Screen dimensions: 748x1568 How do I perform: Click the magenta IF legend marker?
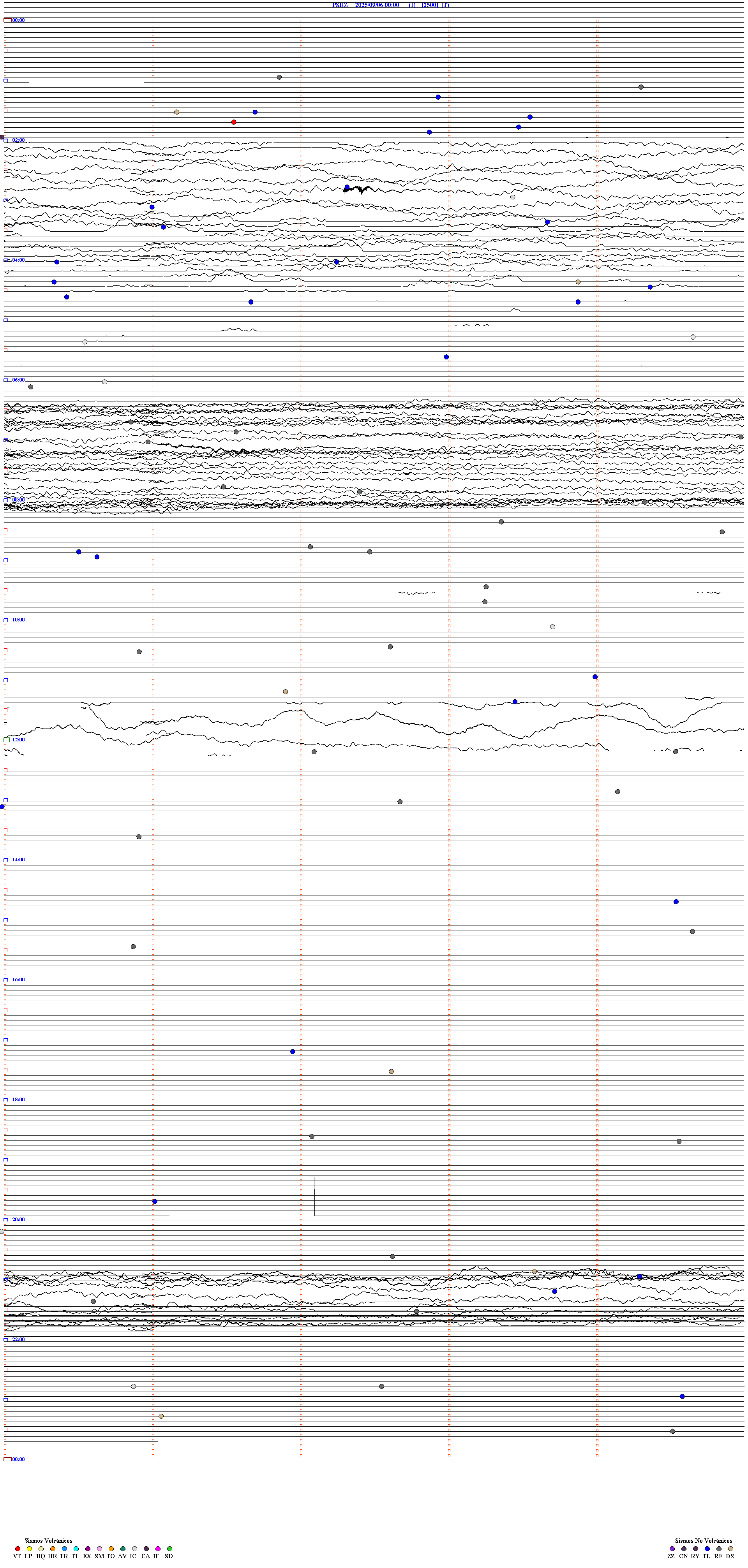pyautogui.click(x=158, y=1549)
